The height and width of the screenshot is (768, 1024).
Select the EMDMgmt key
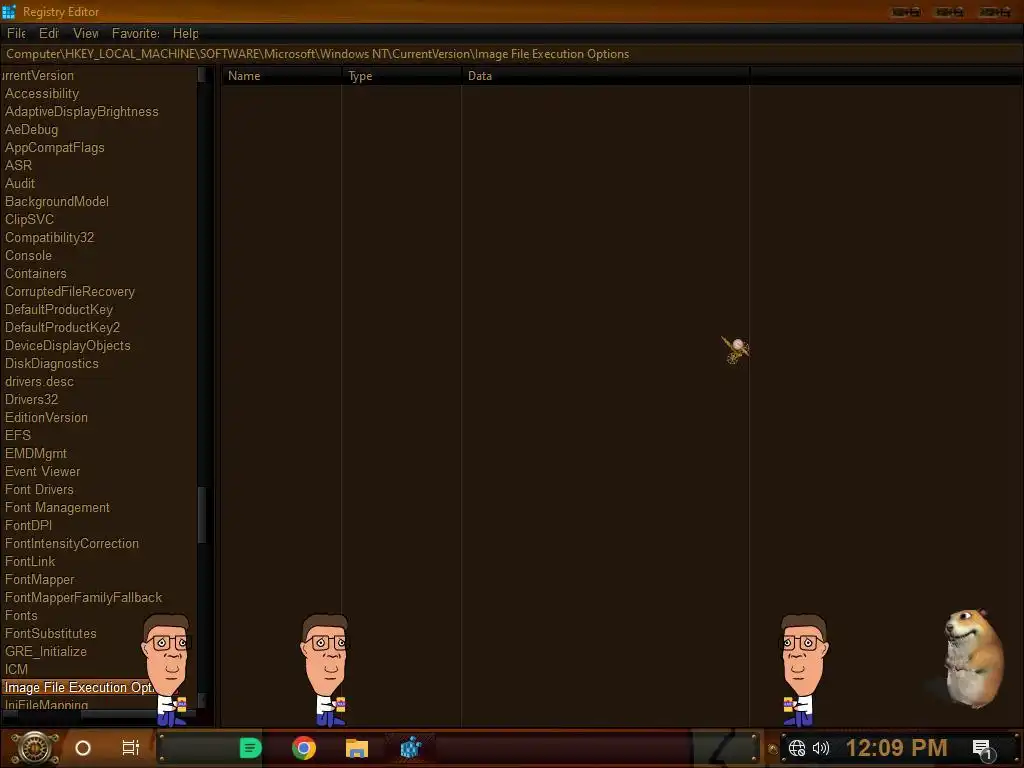coord(36,453)
